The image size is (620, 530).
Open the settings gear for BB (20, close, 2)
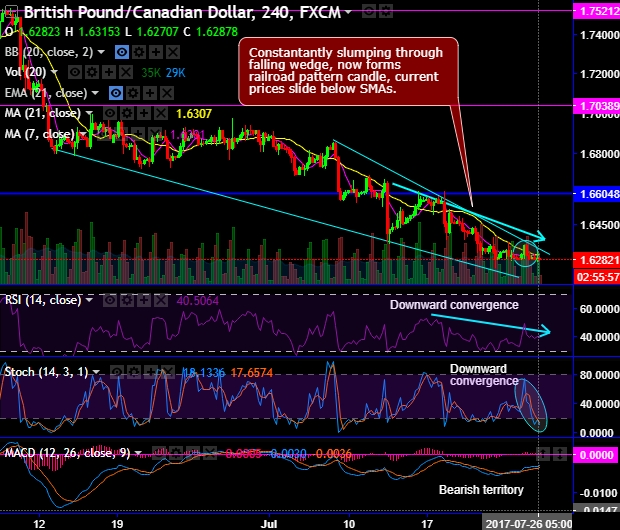139,52
